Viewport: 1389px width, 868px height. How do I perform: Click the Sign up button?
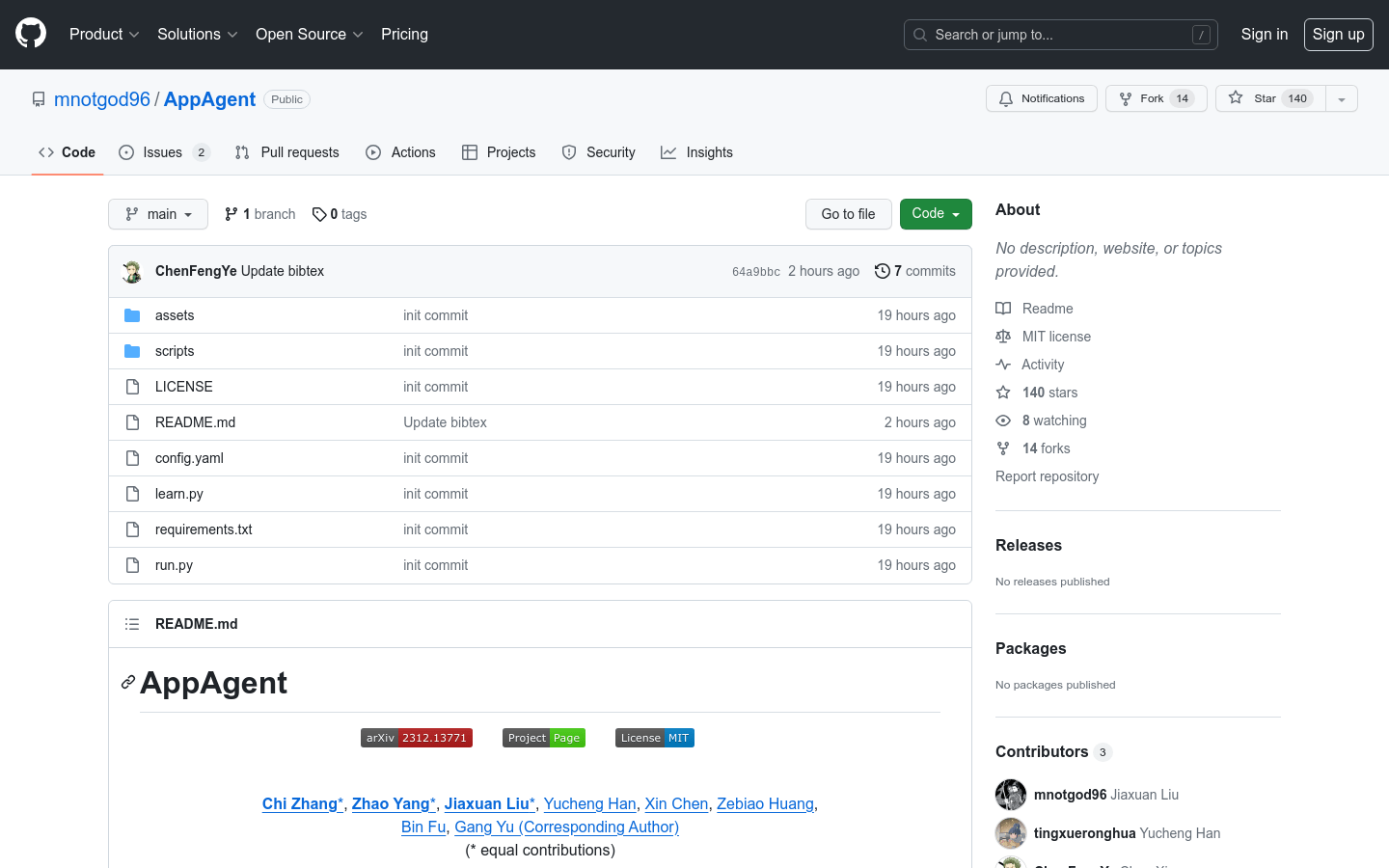1339,34
